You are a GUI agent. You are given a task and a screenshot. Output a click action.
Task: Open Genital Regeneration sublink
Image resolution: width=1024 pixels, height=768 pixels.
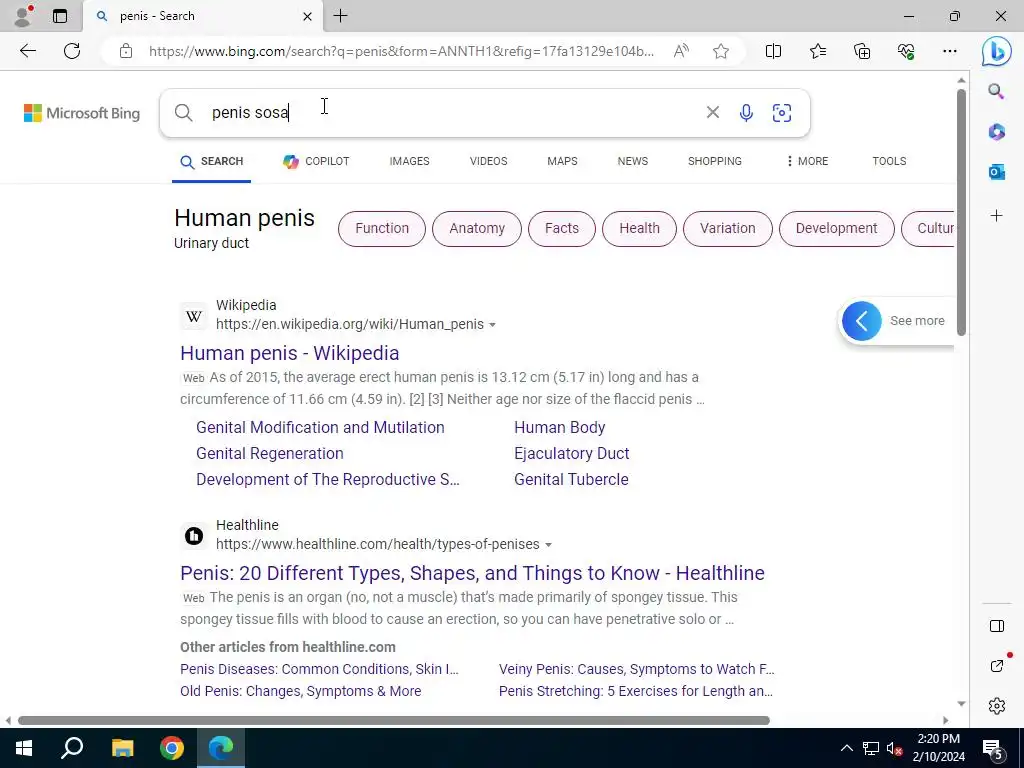(270, 453)
